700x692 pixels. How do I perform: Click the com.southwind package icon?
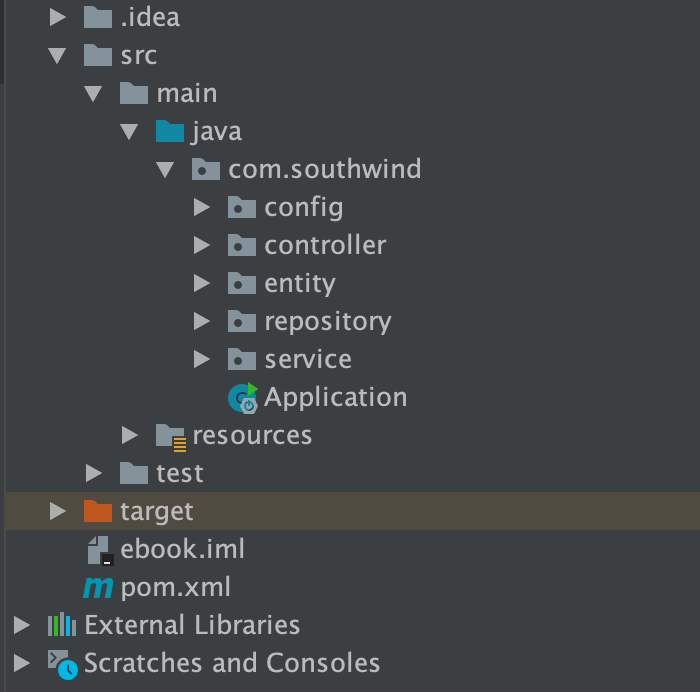click(x=206, y=169)
